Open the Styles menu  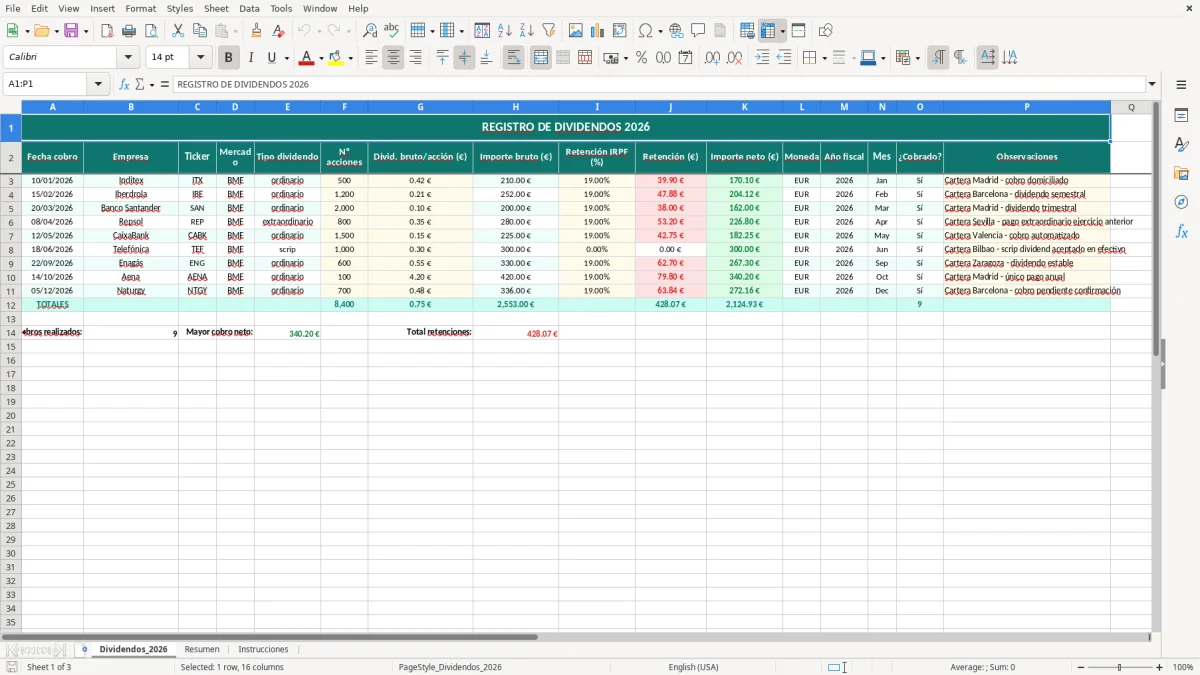tap(180, 8)
